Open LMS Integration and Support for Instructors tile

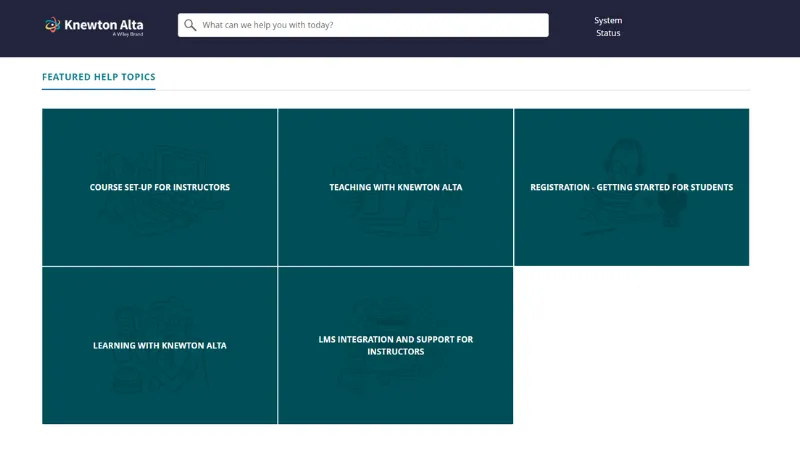(395, 390)
